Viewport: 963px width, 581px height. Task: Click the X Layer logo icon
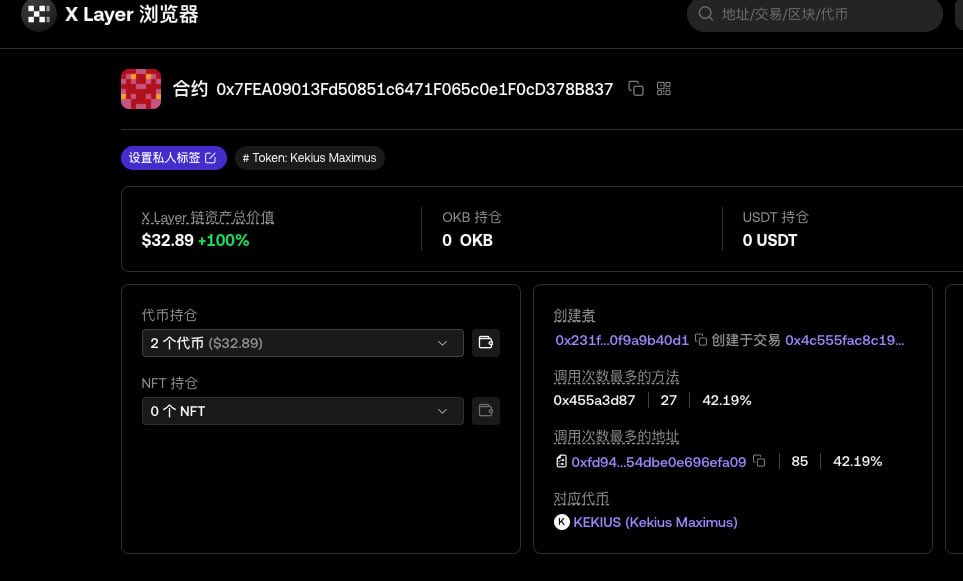[x=39, y=14]
